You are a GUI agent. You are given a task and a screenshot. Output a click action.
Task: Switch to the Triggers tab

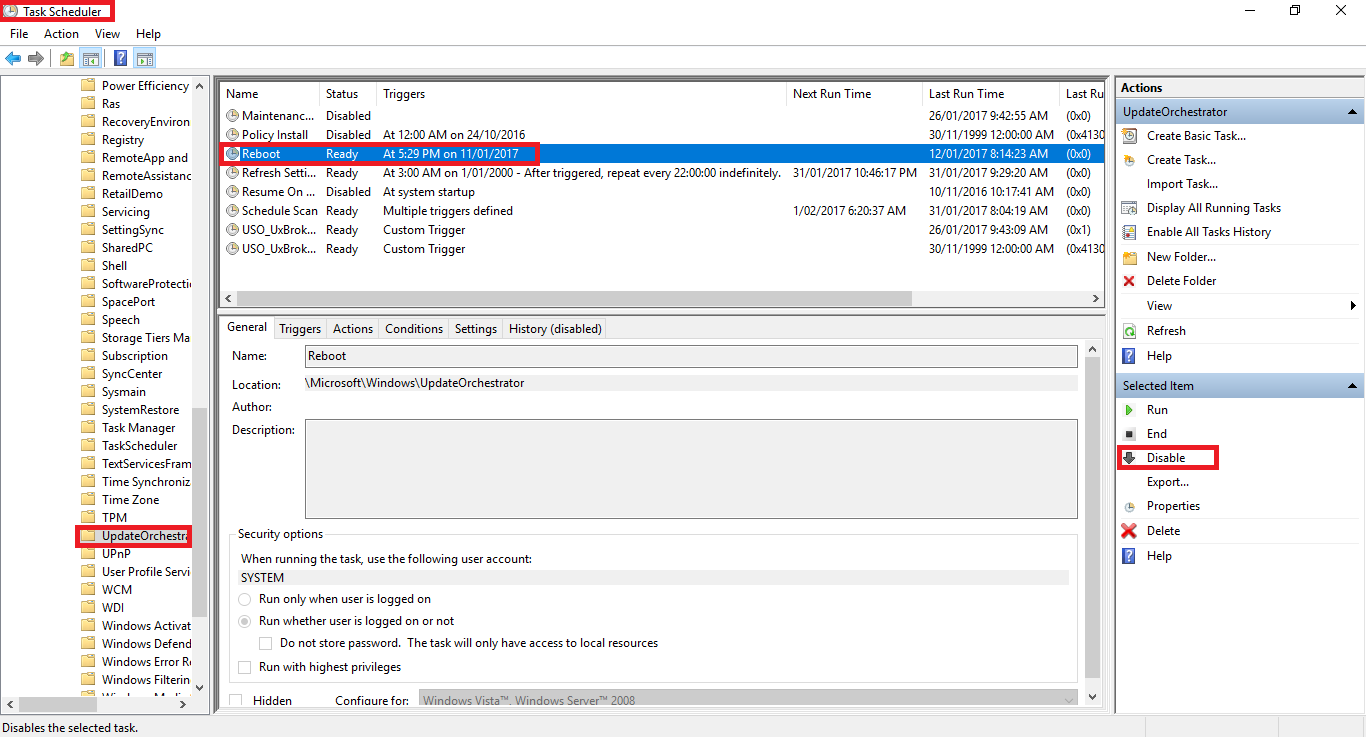300,329
